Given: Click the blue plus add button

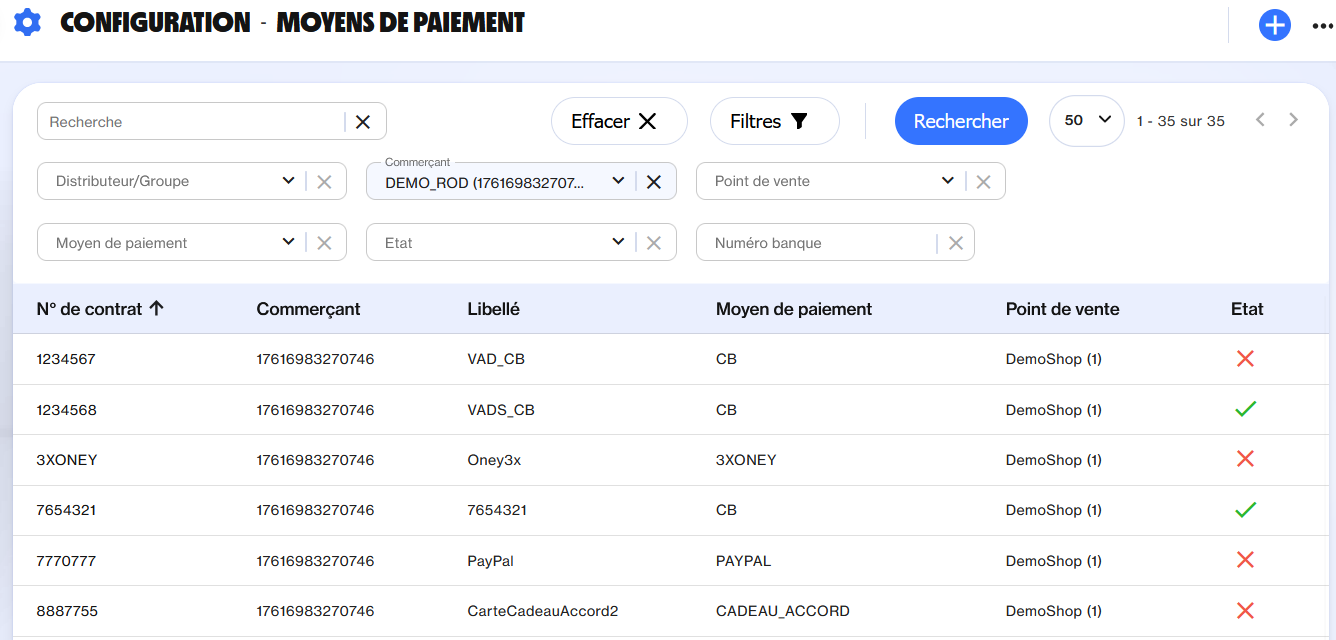Looking at the screenshot, I should [1274, 25].
